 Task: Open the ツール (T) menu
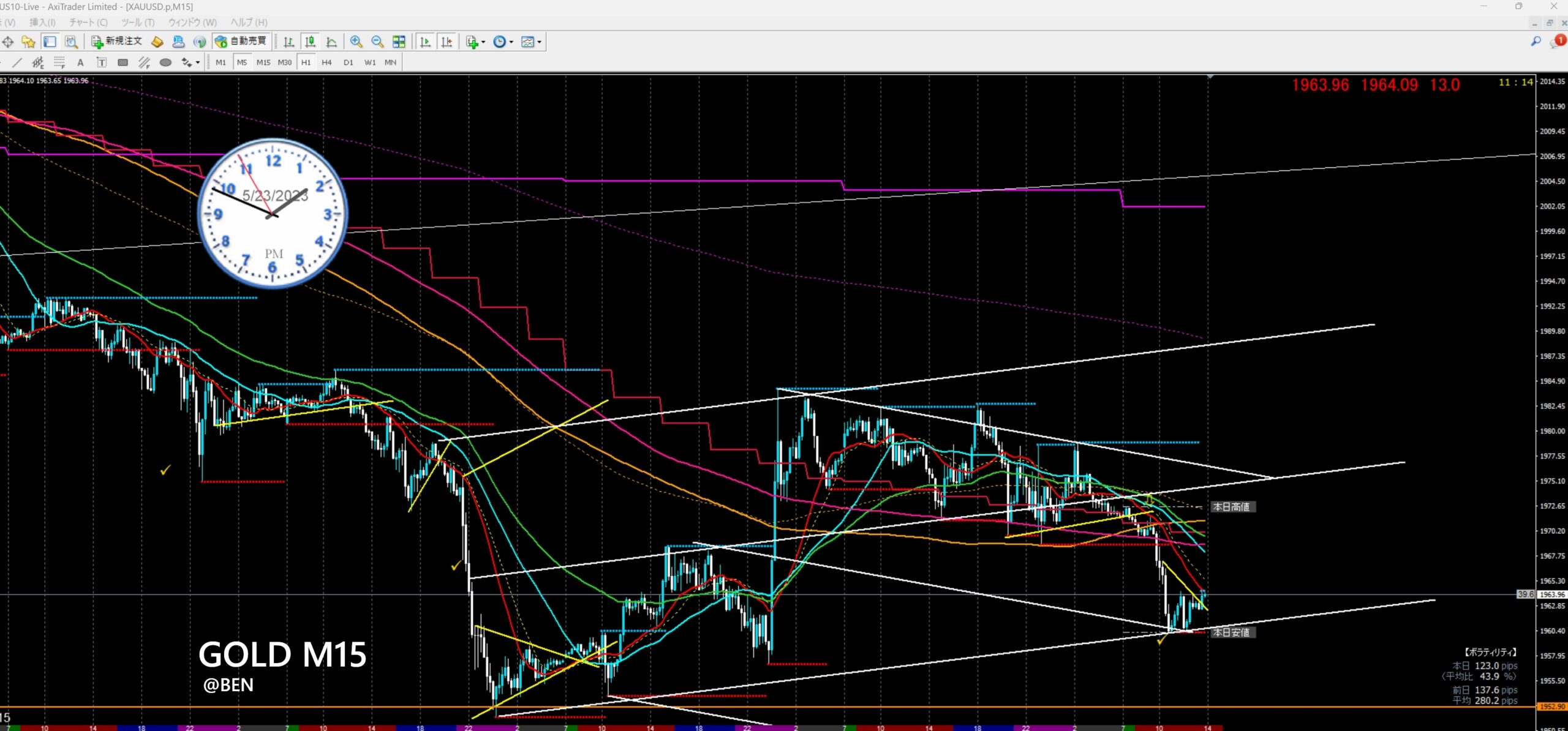click(x=137, y=23)
